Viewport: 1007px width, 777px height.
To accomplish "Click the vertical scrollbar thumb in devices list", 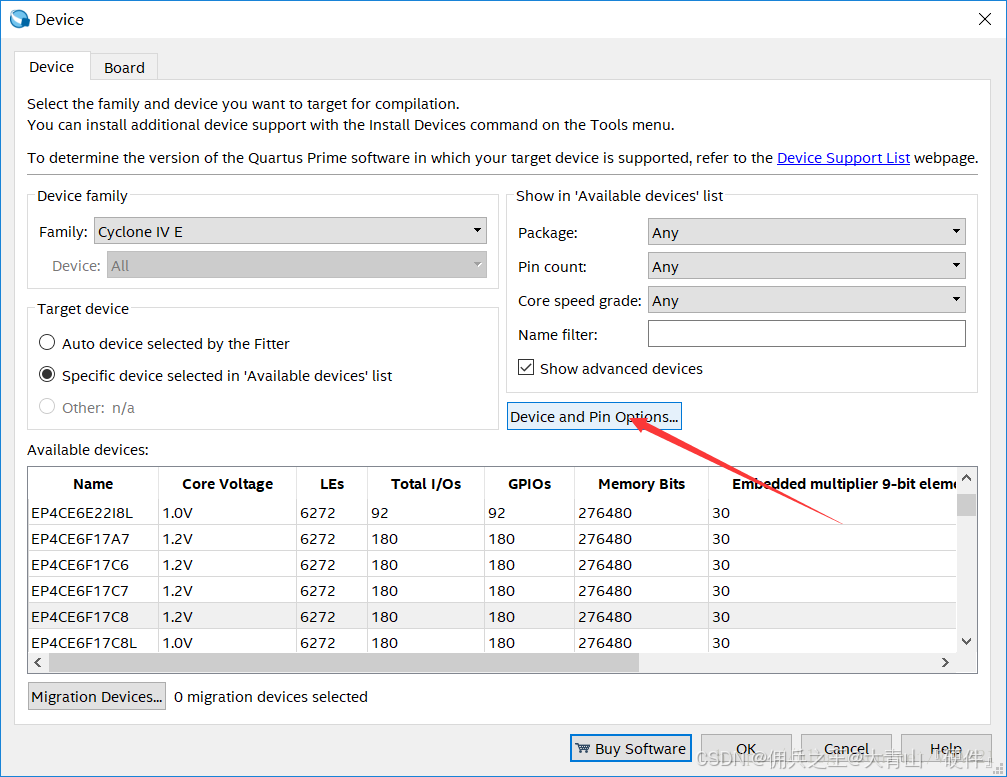I will pos(967,505).
